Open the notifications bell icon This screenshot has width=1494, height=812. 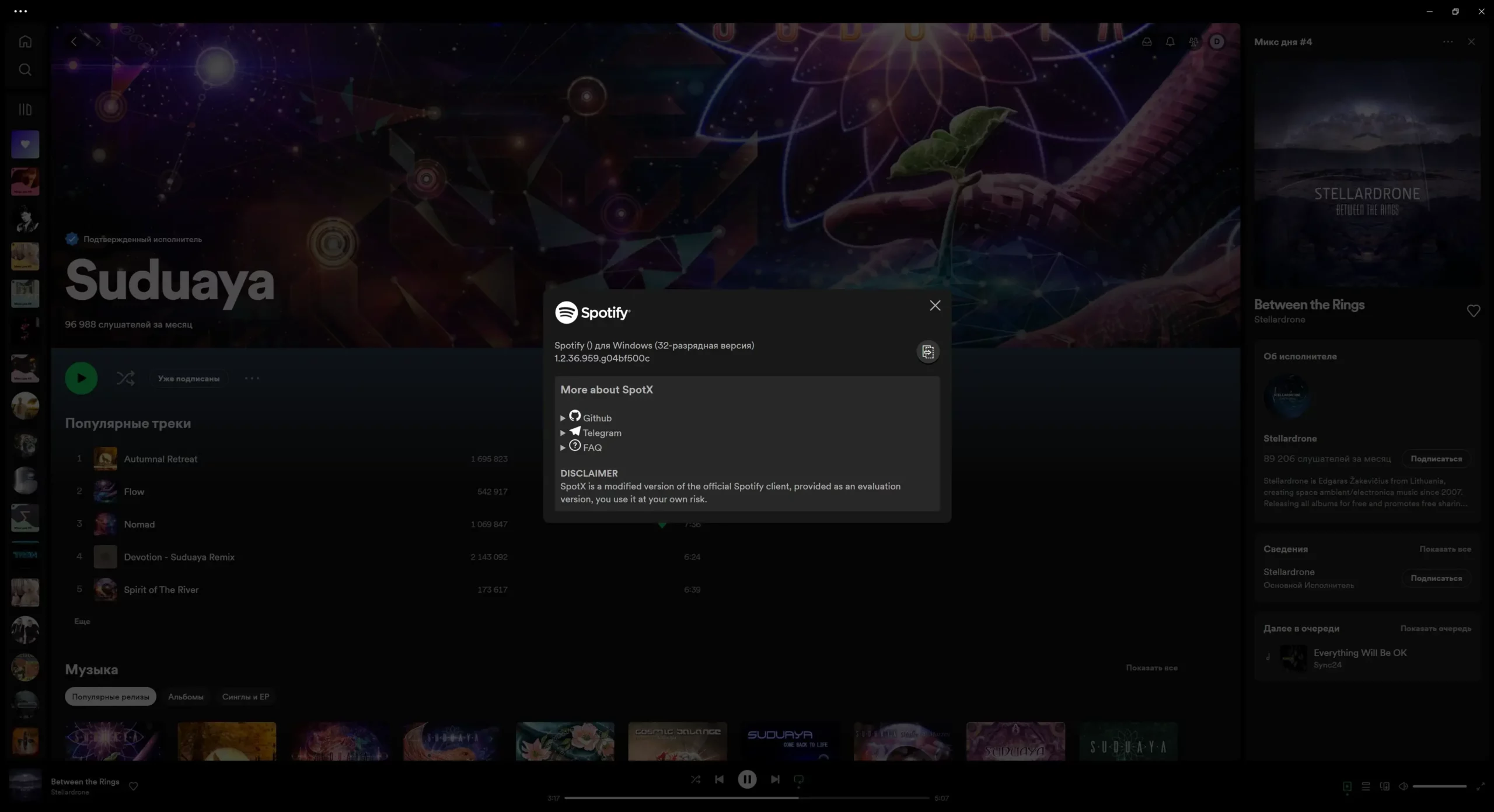(1170, 41)
